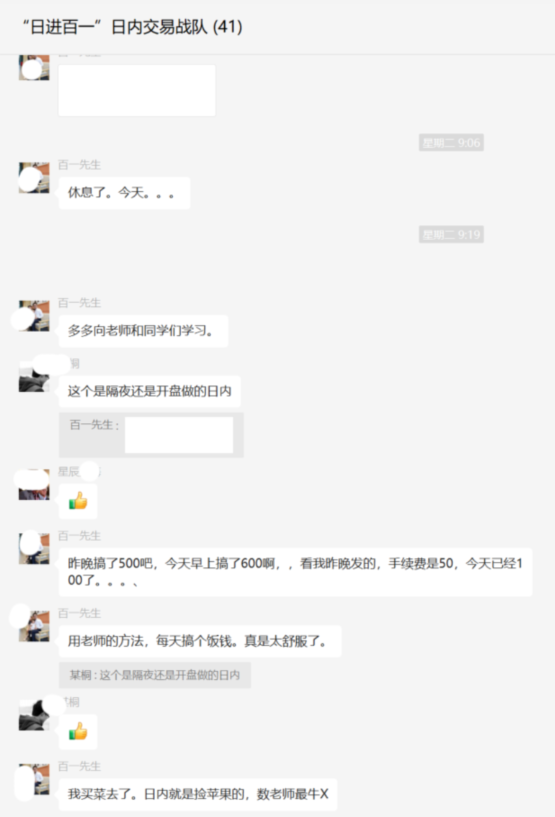Screen dimensions: 555x817
Task: Click the thumbs-up emoji from 星辰
Action: pyautogui.click(x=78, y=501)
